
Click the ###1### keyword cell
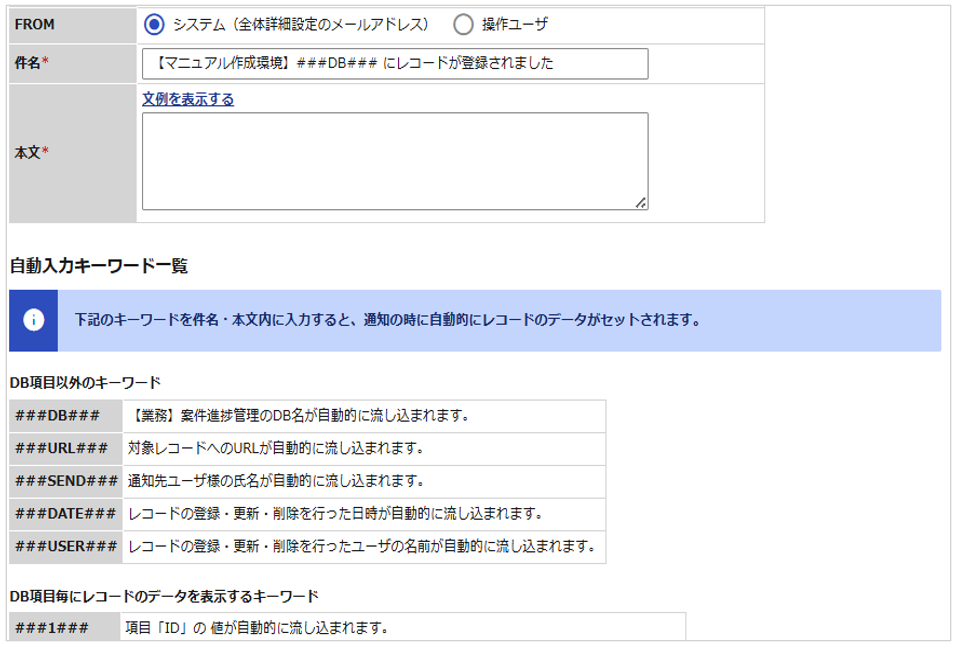pos(65,628)
